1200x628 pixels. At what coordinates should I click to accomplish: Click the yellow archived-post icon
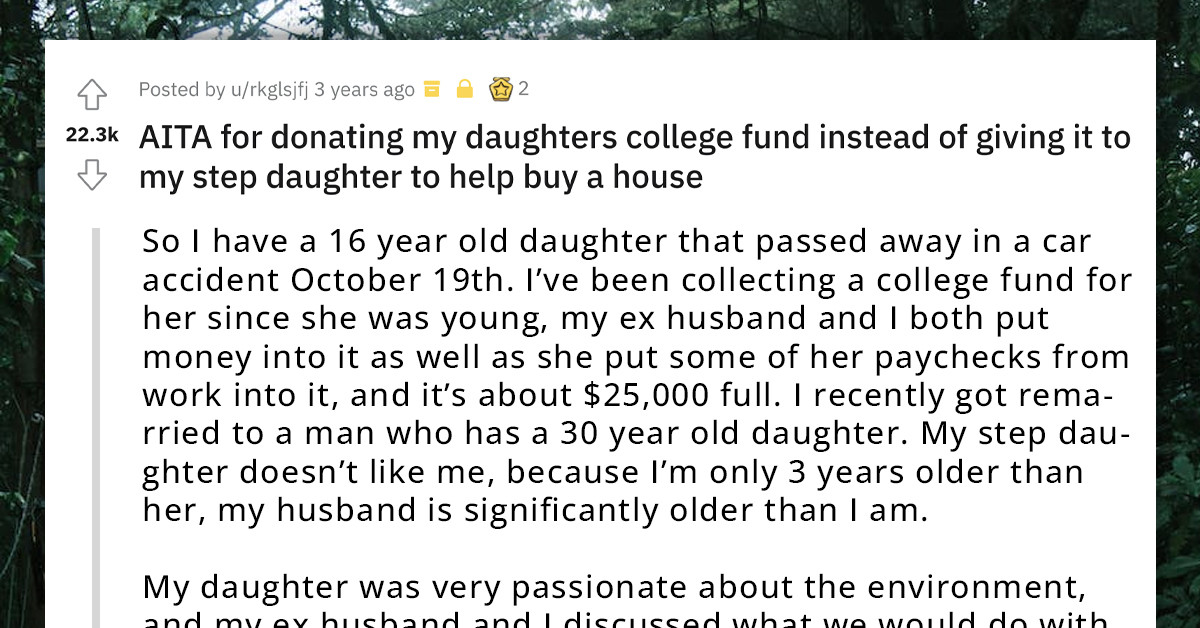[x=430, y=89]
